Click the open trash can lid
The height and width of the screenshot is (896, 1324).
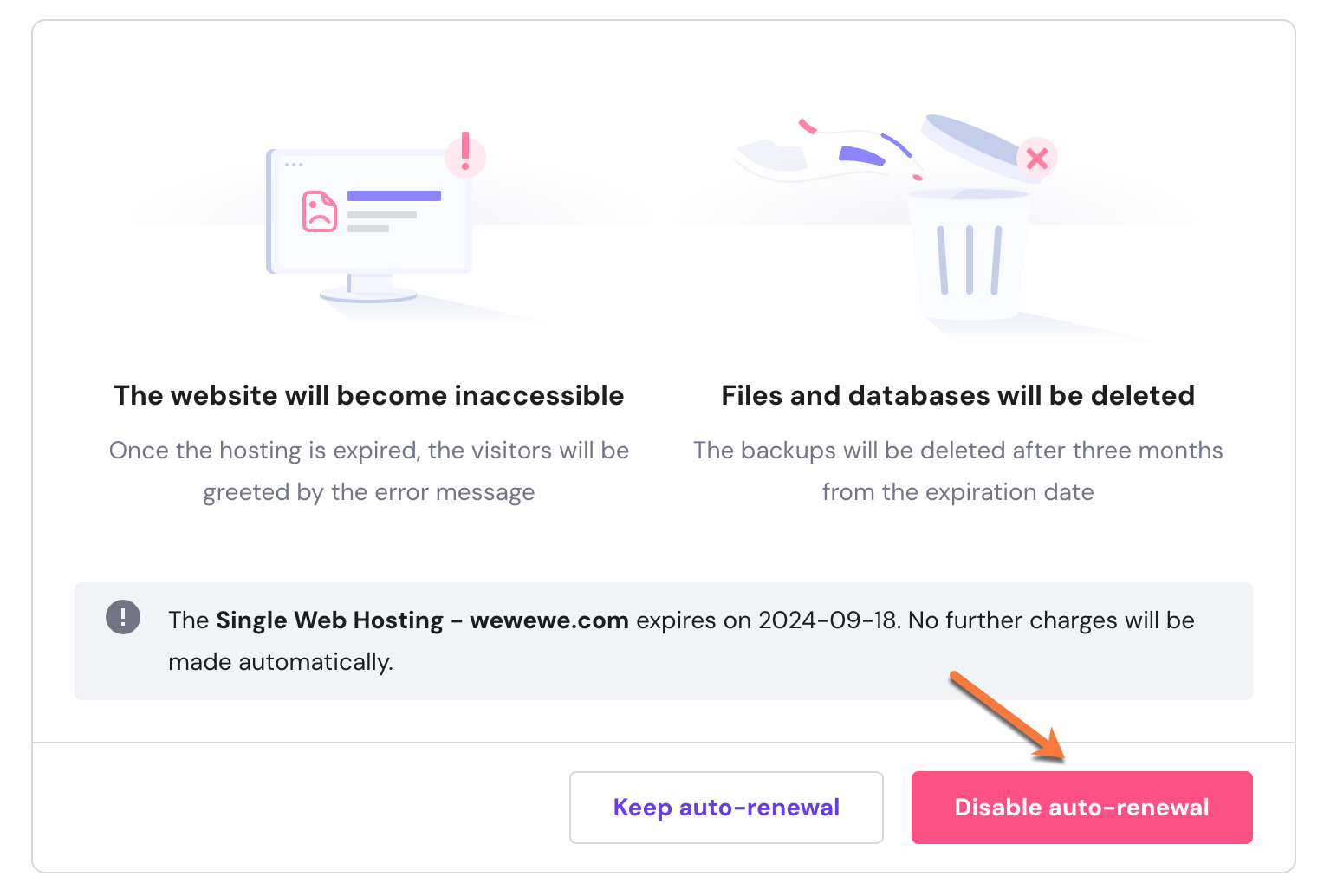coord(970,139)
